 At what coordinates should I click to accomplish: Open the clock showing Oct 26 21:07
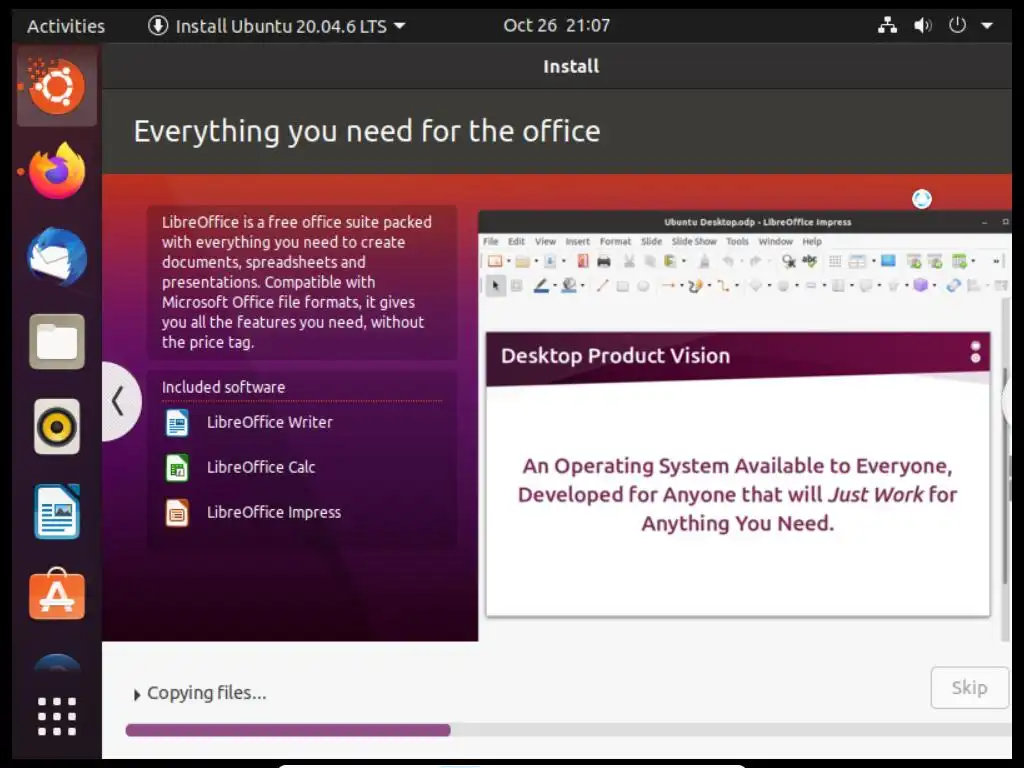point(556,25)
